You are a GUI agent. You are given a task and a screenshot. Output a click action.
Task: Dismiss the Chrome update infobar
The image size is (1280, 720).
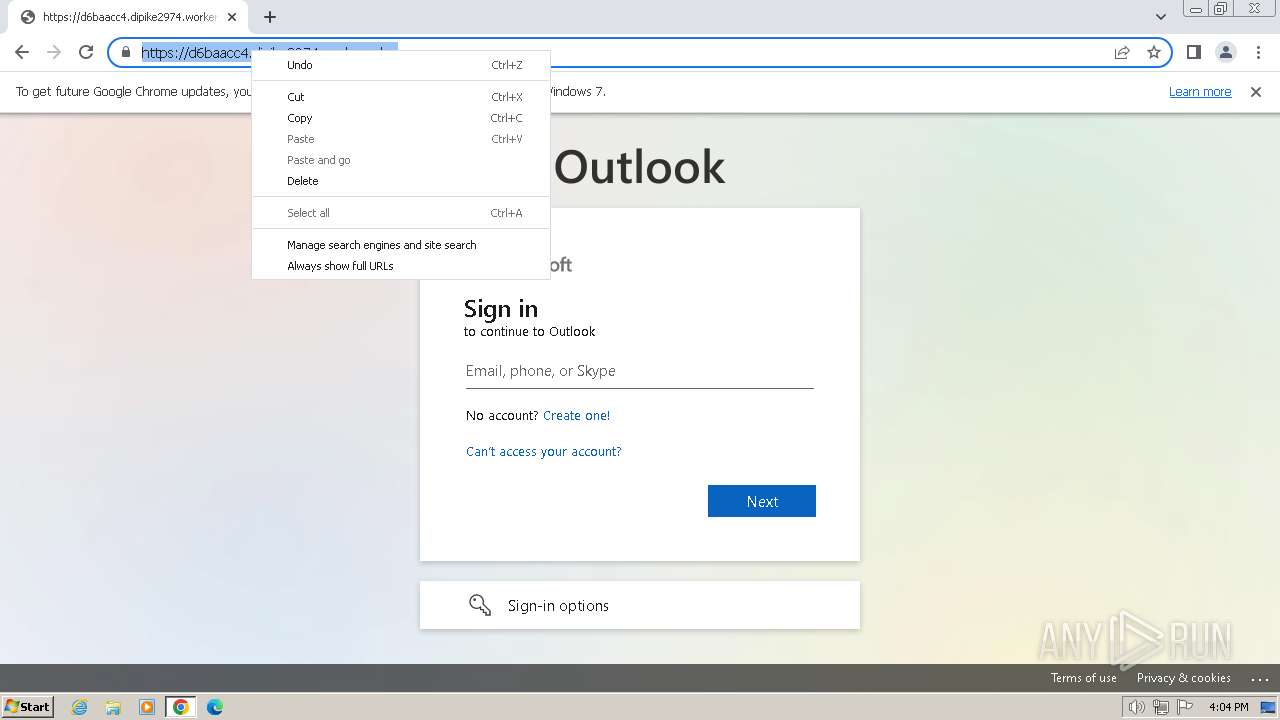(x=1256, y=91)
